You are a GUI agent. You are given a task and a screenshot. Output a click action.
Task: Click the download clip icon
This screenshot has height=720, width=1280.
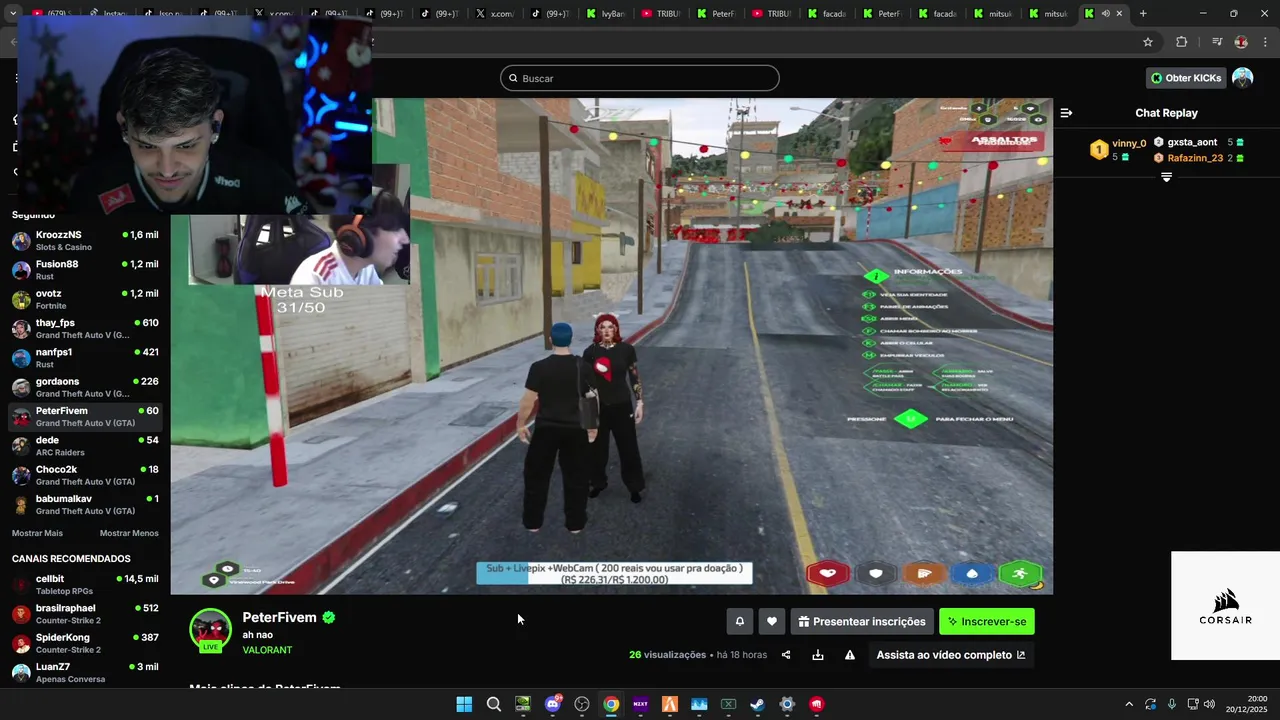[x=818, y=655]
